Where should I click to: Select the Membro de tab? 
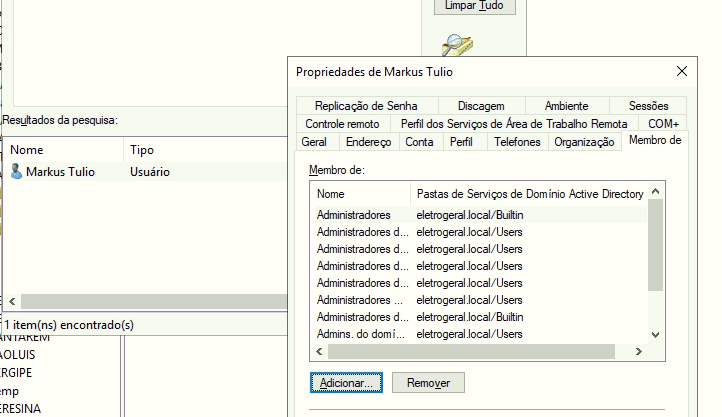click(x=655, y=140)
